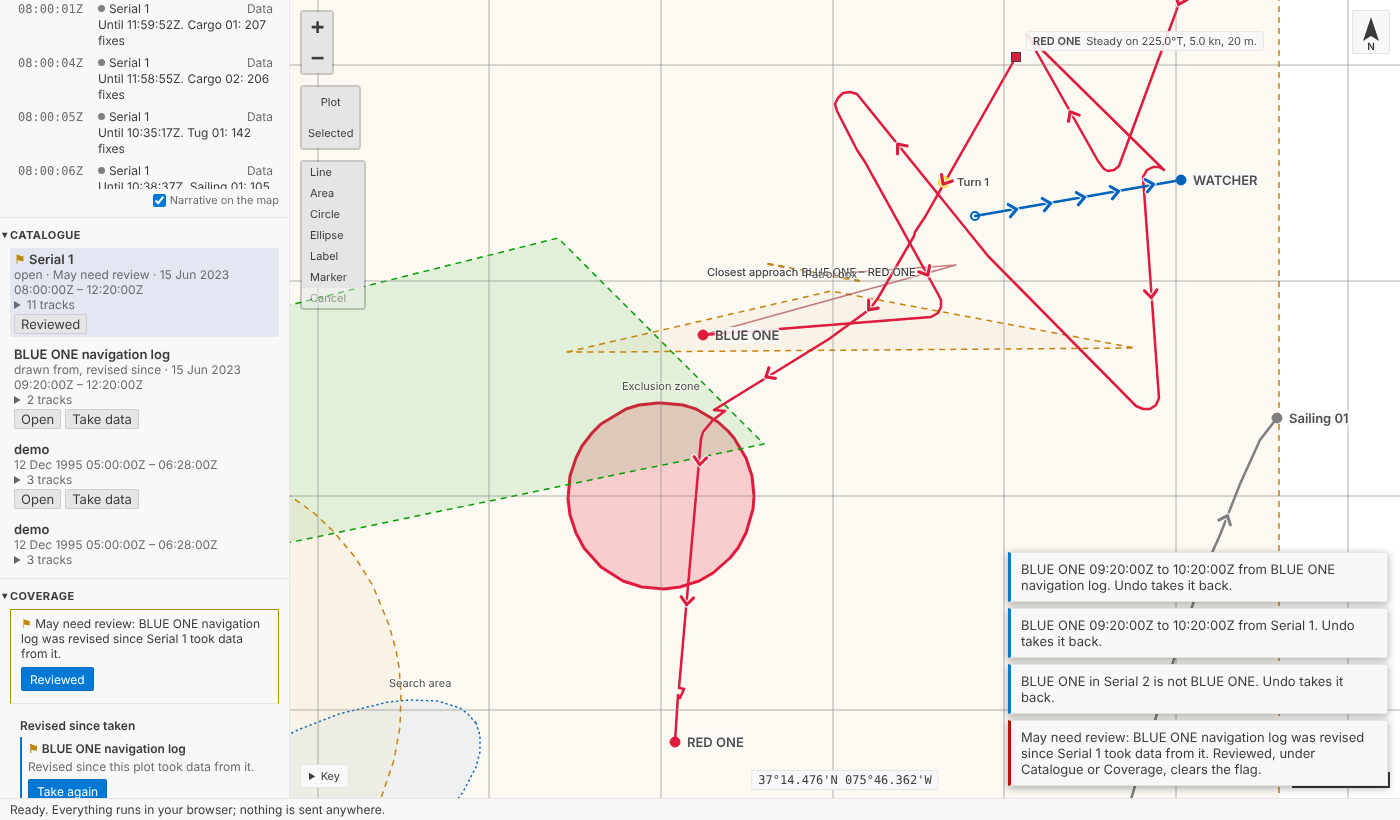Click the north arrow compass icon
The height and width of the screenshot is (820, 1400).
(x=1371, y=32)
